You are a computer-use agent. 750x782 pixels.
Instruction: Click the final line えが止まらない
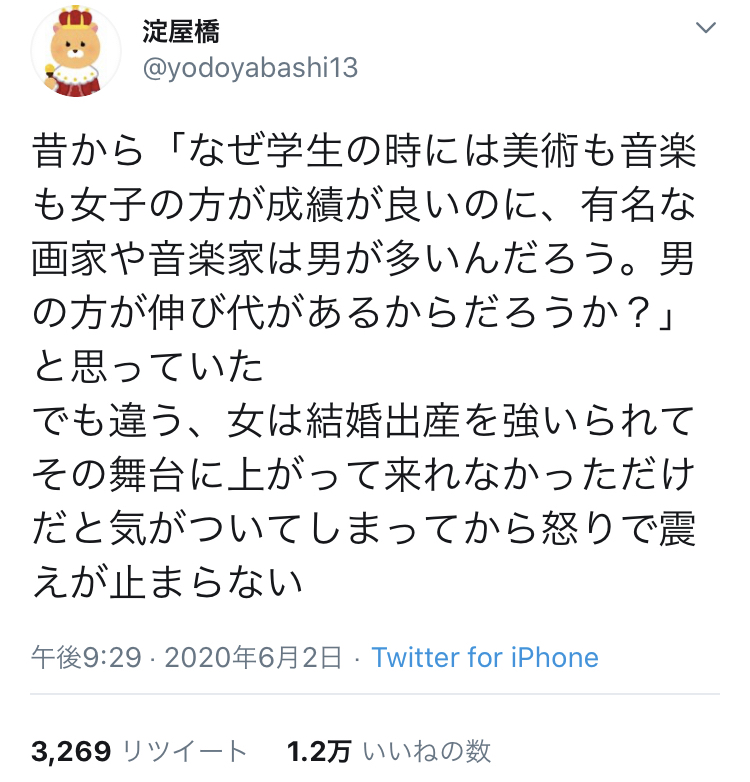[167, 584]
